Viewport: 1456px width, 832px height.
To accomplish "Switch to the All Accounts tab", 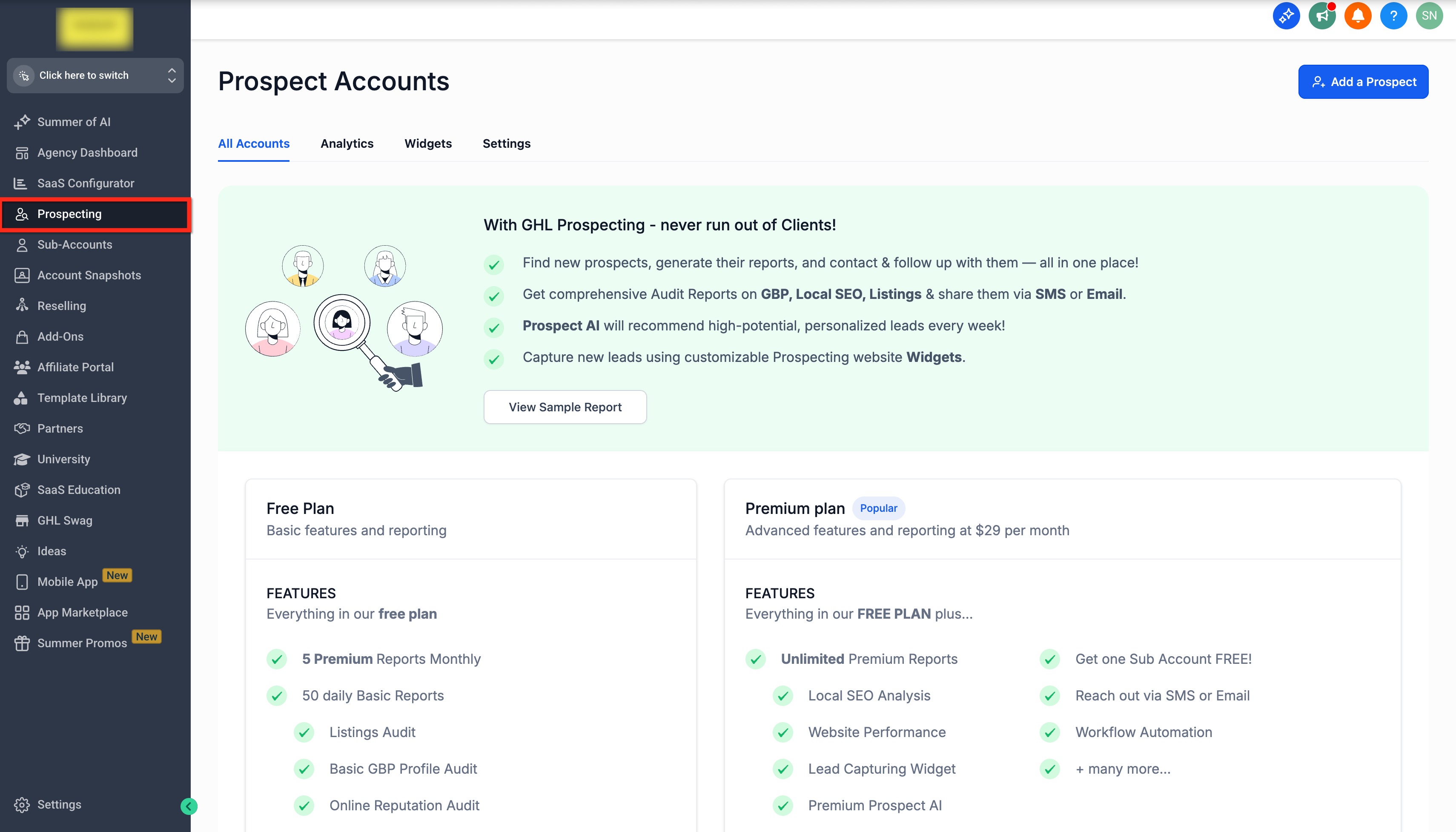I will pyautogui.click(x=254, y=143).
